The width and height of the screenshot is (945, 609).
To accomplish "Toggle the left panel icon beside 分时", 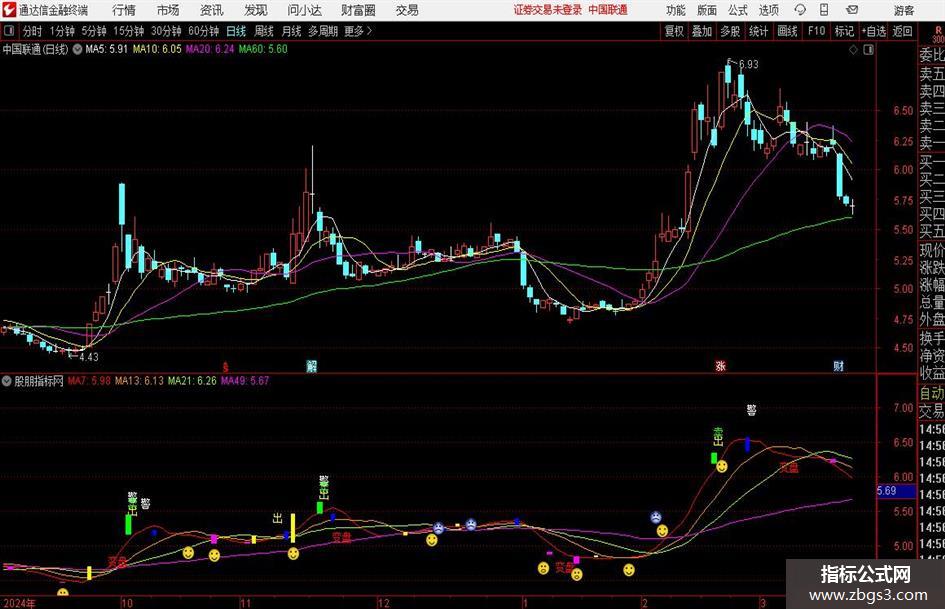I will tap(8, 31).
